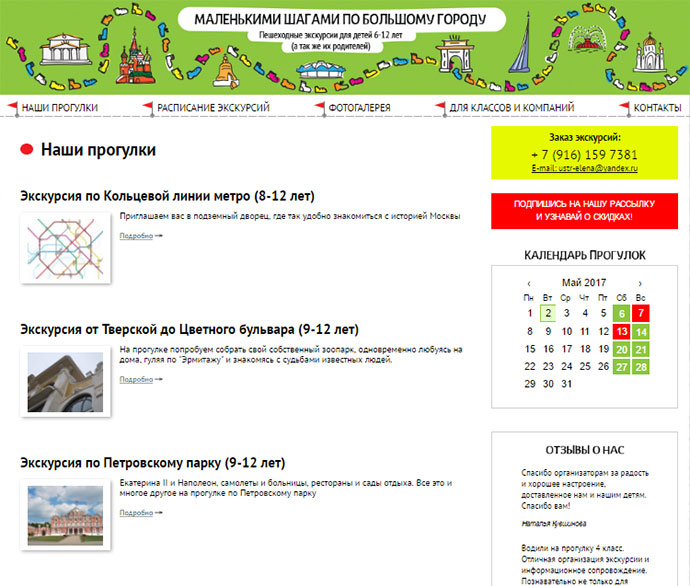Open the Контакты menu item
The height and width of the screenshot is (586, 690).
click(657, 108)
